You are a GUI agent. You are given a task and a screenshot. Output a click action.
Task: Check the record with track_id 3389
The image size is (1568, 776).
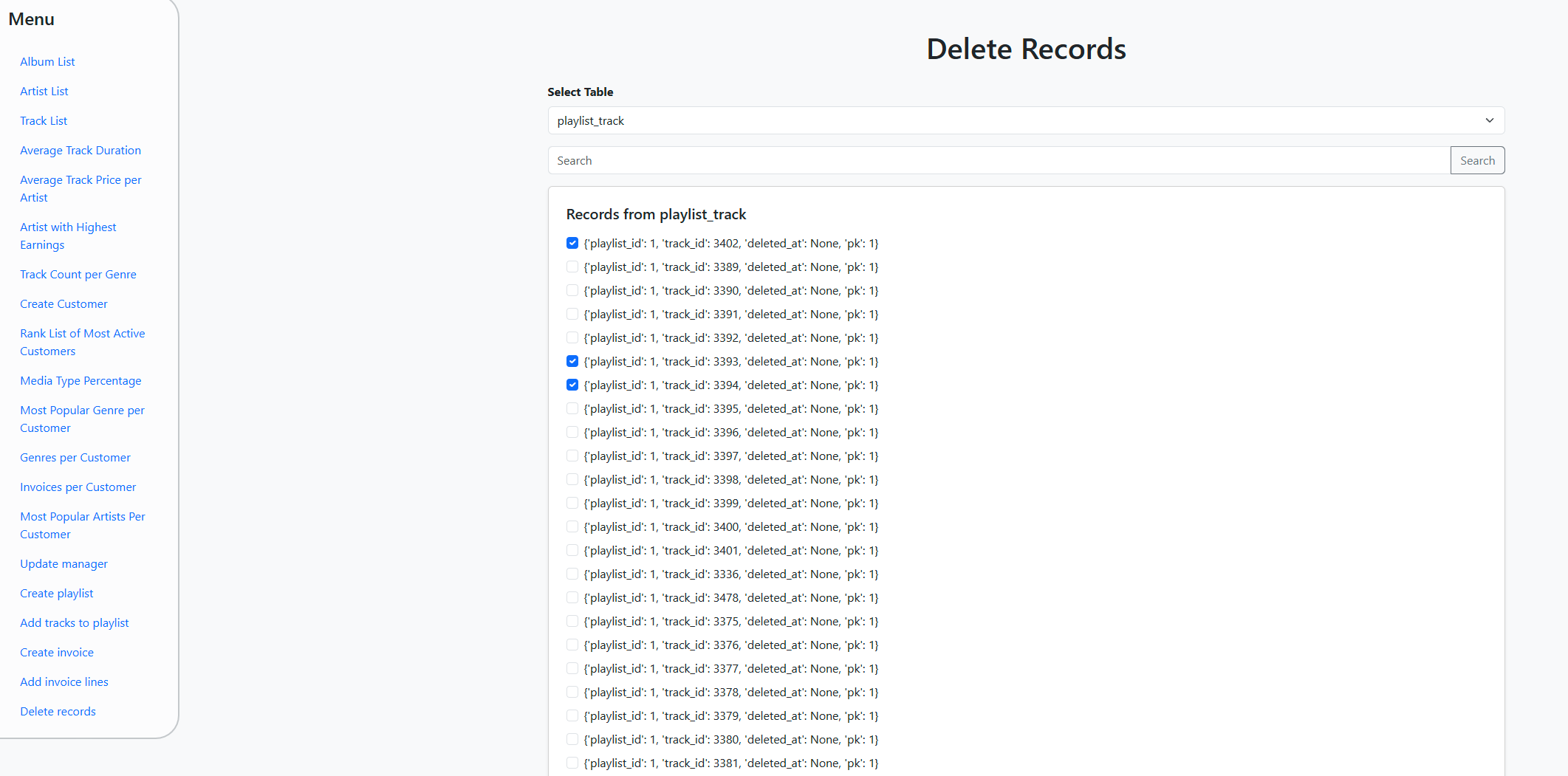click(572, 267)
